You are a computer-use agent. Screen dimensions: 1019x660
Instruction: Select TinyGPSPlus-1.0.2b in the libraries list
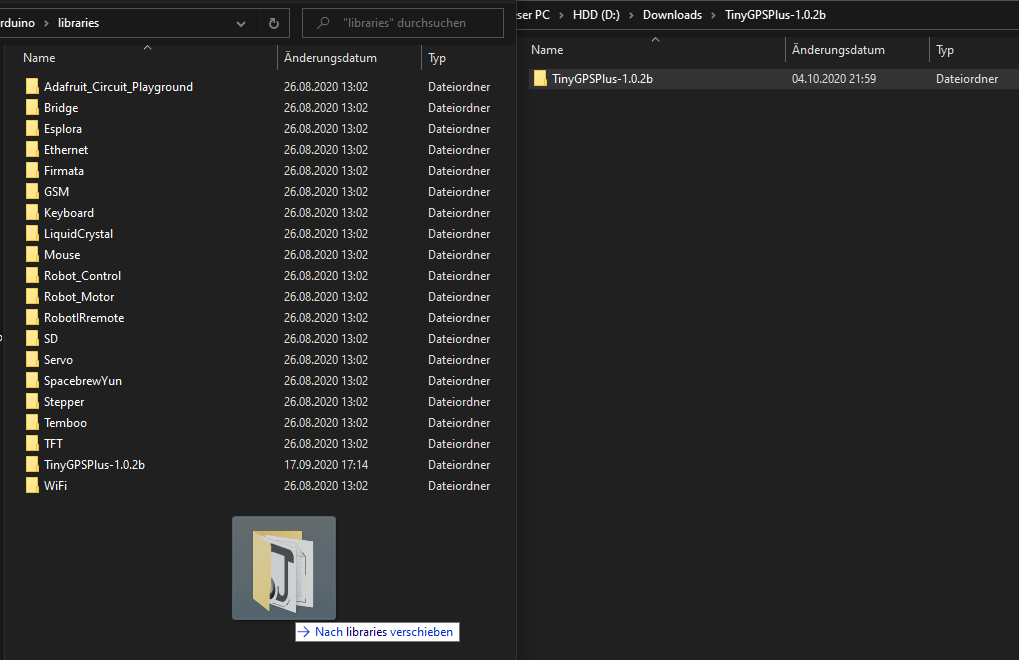point(94,465)
